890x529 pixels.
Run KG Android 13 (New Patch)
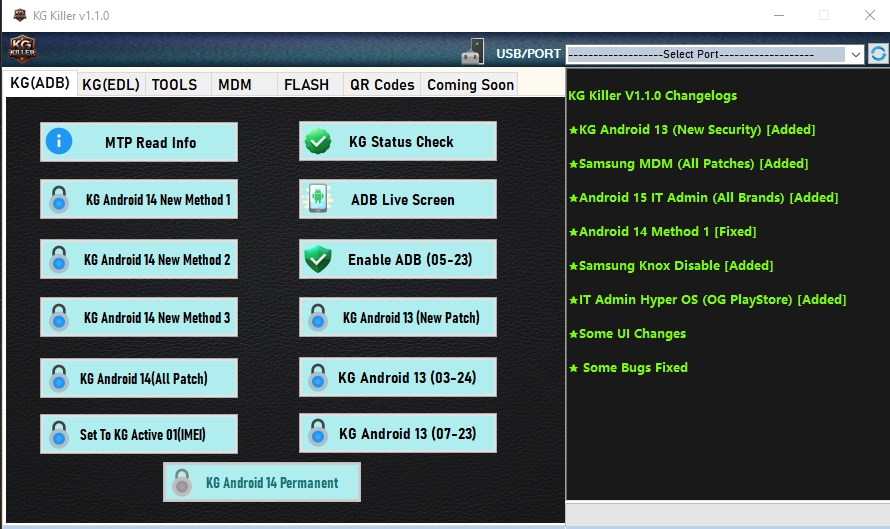pos(398,317)
